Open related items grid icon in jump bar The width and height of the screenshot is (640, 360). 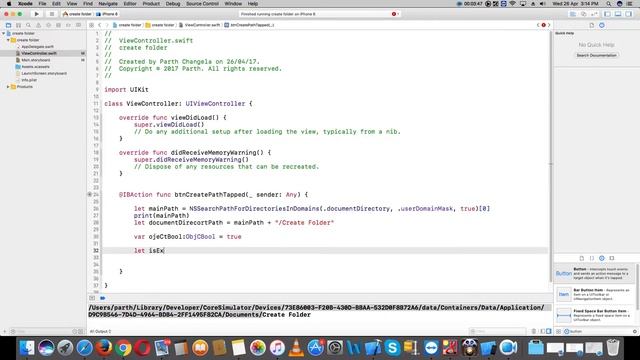tap(91, 25)
